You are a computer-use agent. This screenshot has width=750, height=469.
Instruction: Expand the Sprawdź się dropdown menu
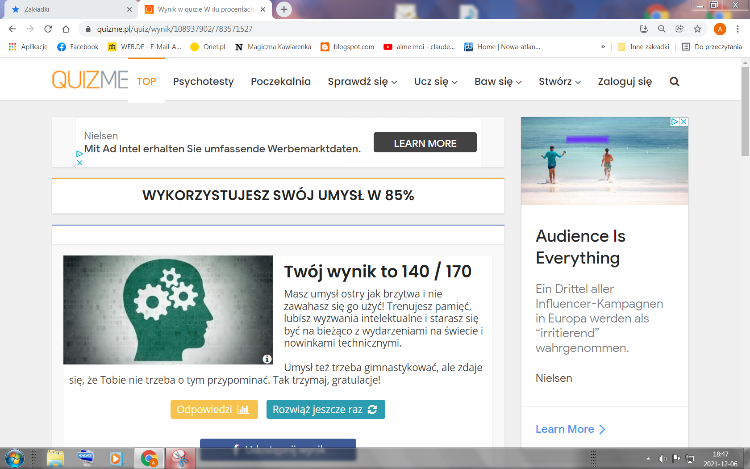(x=362, y=82)
